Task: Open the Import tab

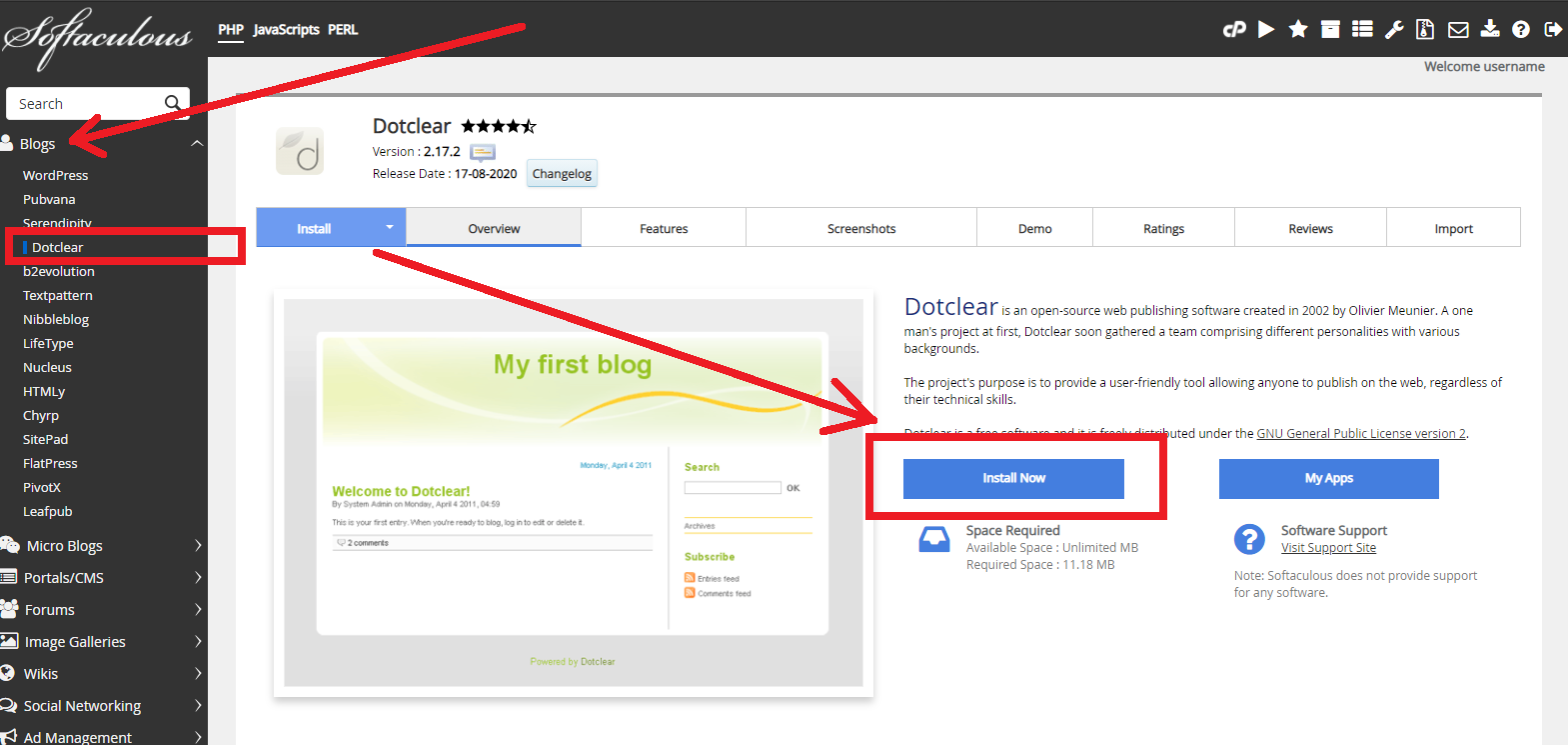Action: pyautogui.click(x=1453, y=228)
